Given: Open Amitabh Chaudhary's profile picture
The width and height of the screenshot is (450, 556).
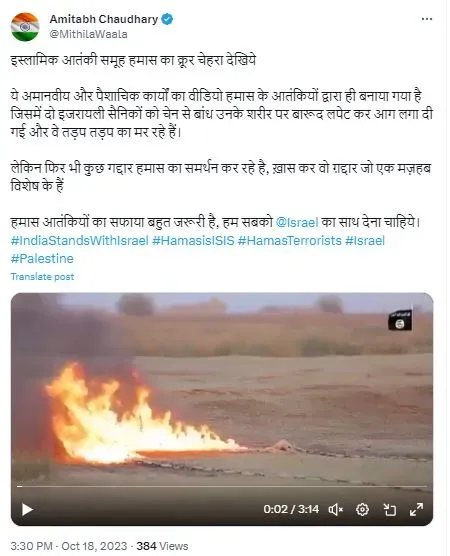Looking at the screenshot, I should point(25,27).
